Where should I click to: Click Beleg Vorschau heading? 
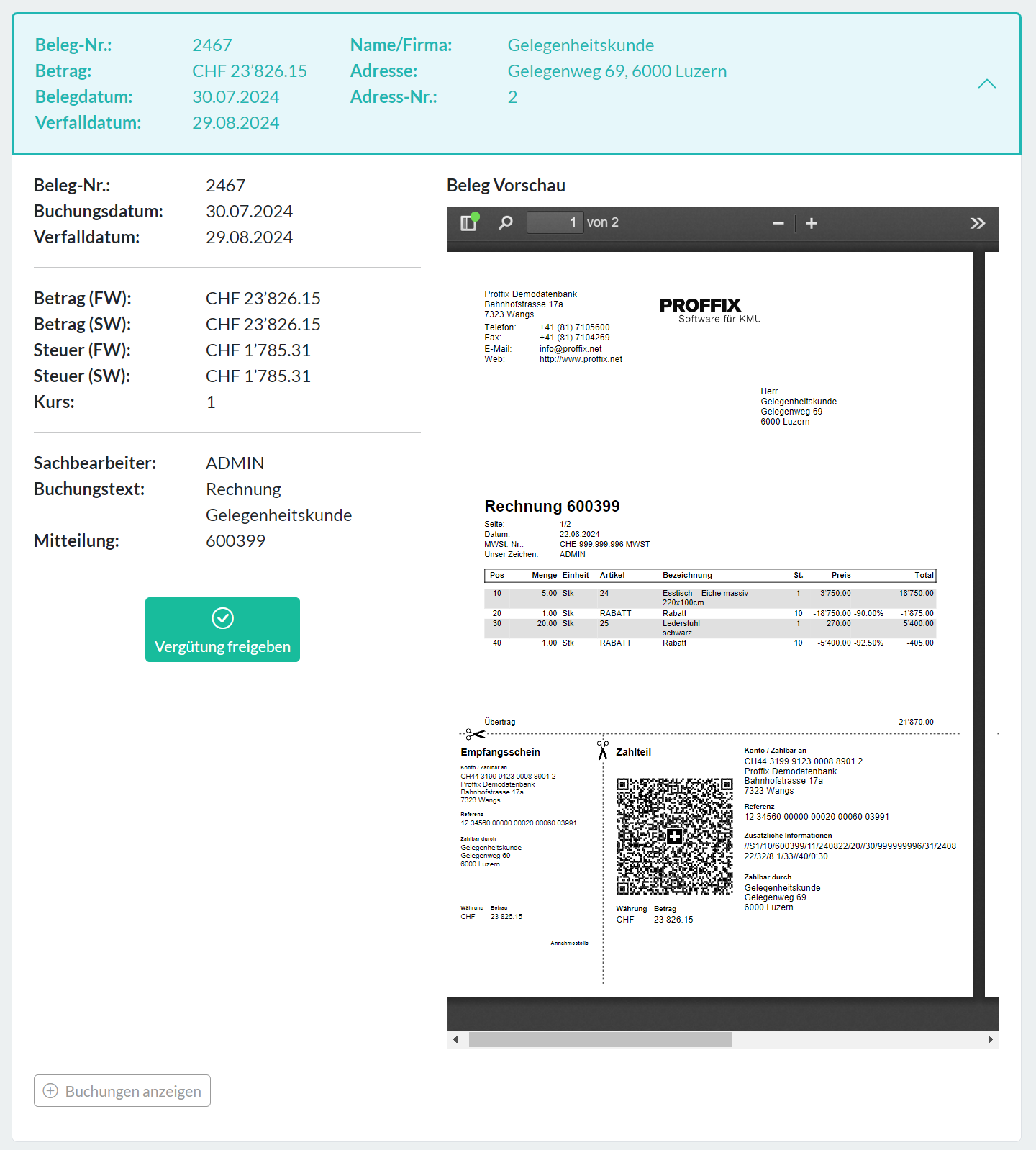506,185
